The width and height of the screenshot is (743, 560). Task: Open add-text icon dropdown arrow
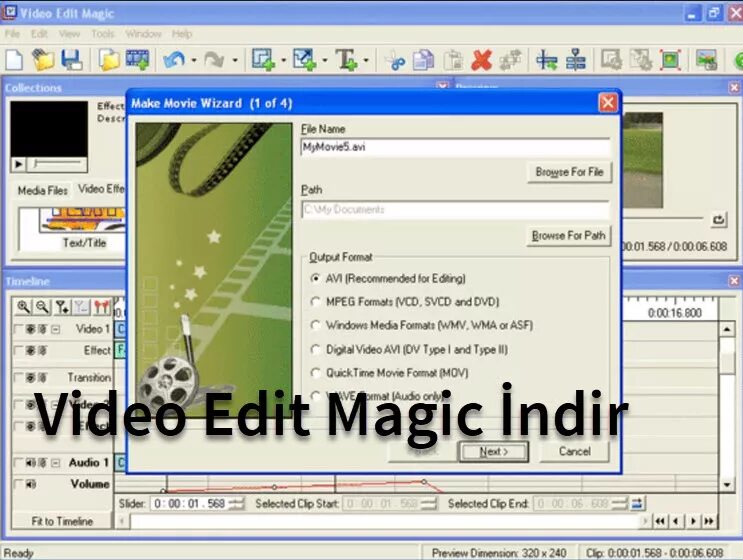pos(366,61)
